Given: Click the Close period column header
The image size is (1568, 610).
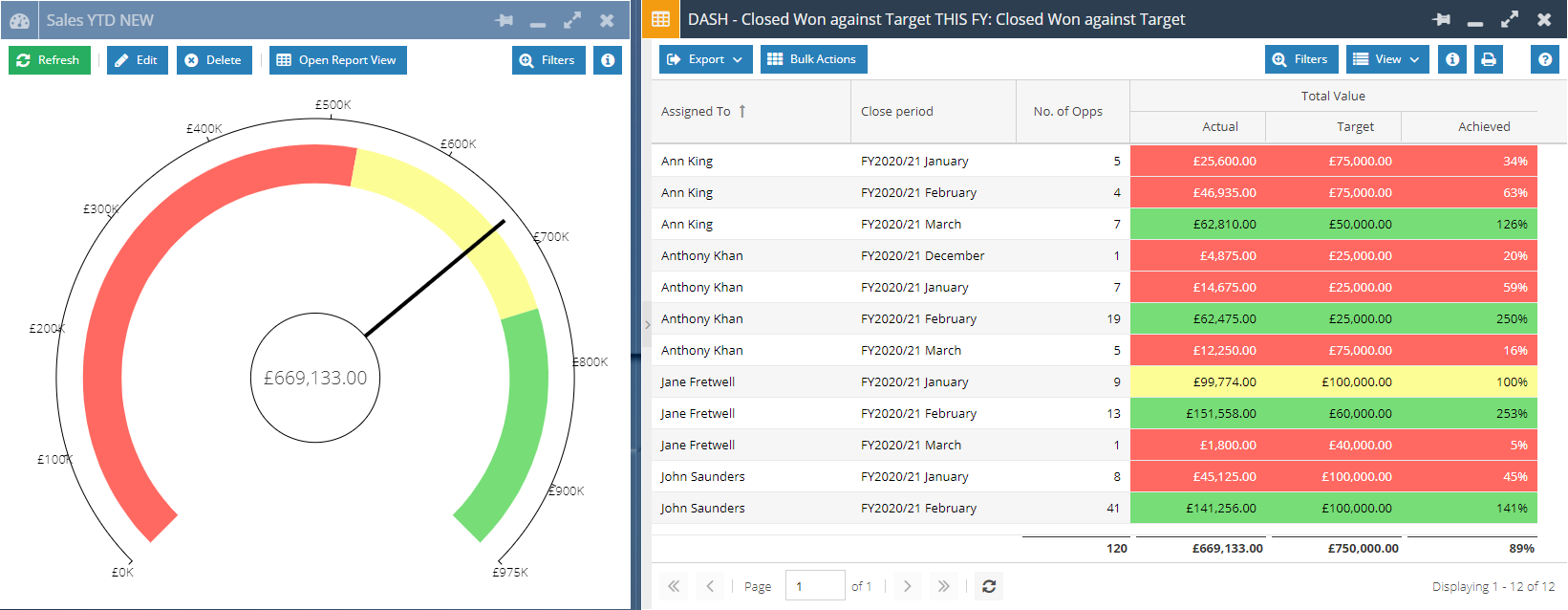Looking at the screenshot, I should [896, 112].
